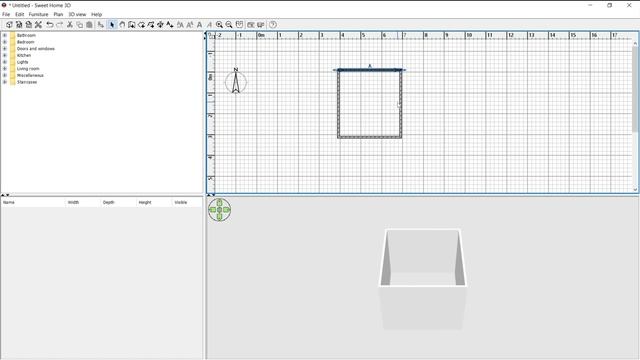This screenshot has height=360, width=640.
Task: Expand Doors and windows plus sign
Action: click(x=5, y=49)
